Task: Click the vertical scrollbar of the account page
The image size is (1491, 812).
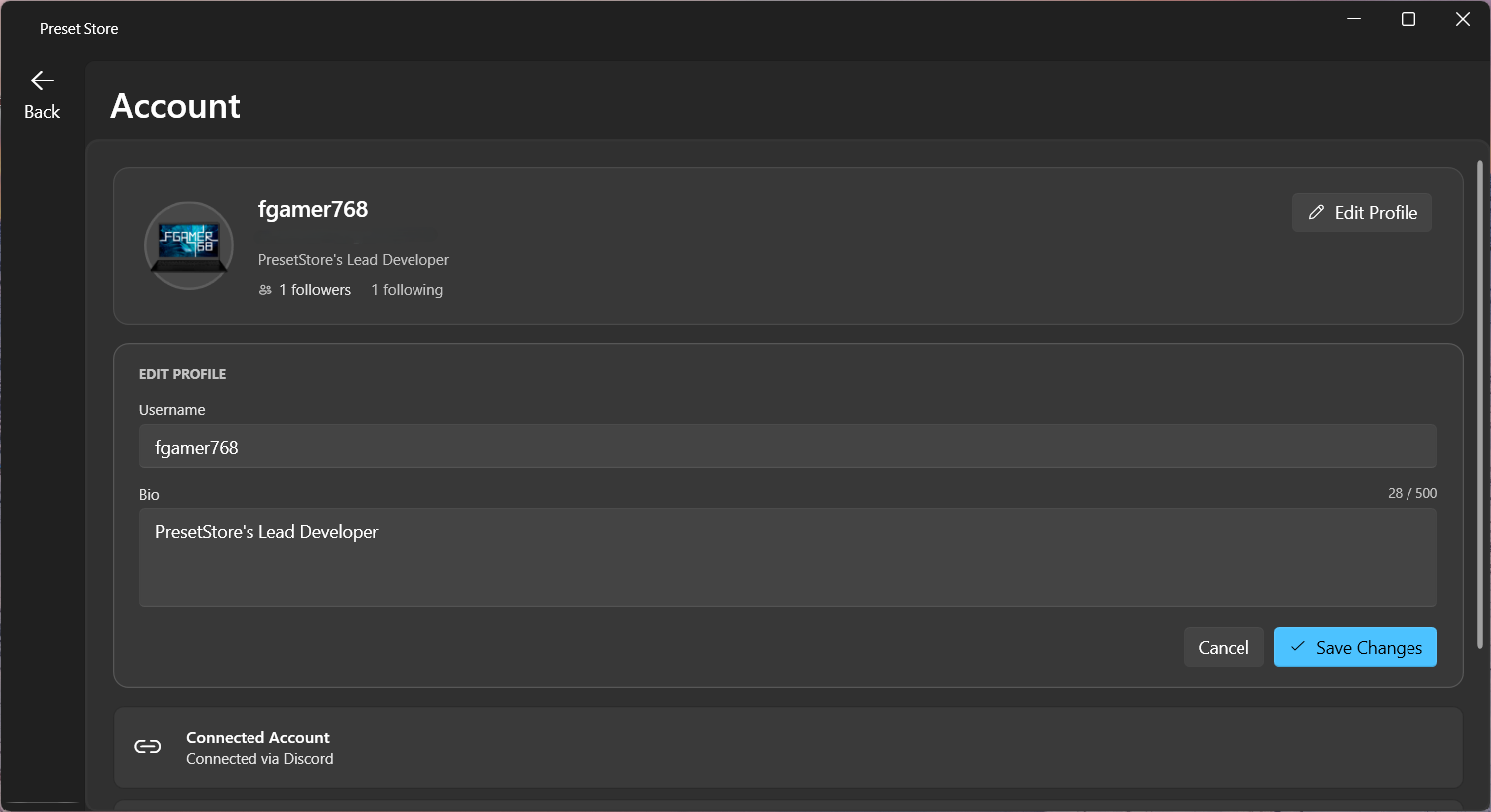Action: tap(1480, 405)
